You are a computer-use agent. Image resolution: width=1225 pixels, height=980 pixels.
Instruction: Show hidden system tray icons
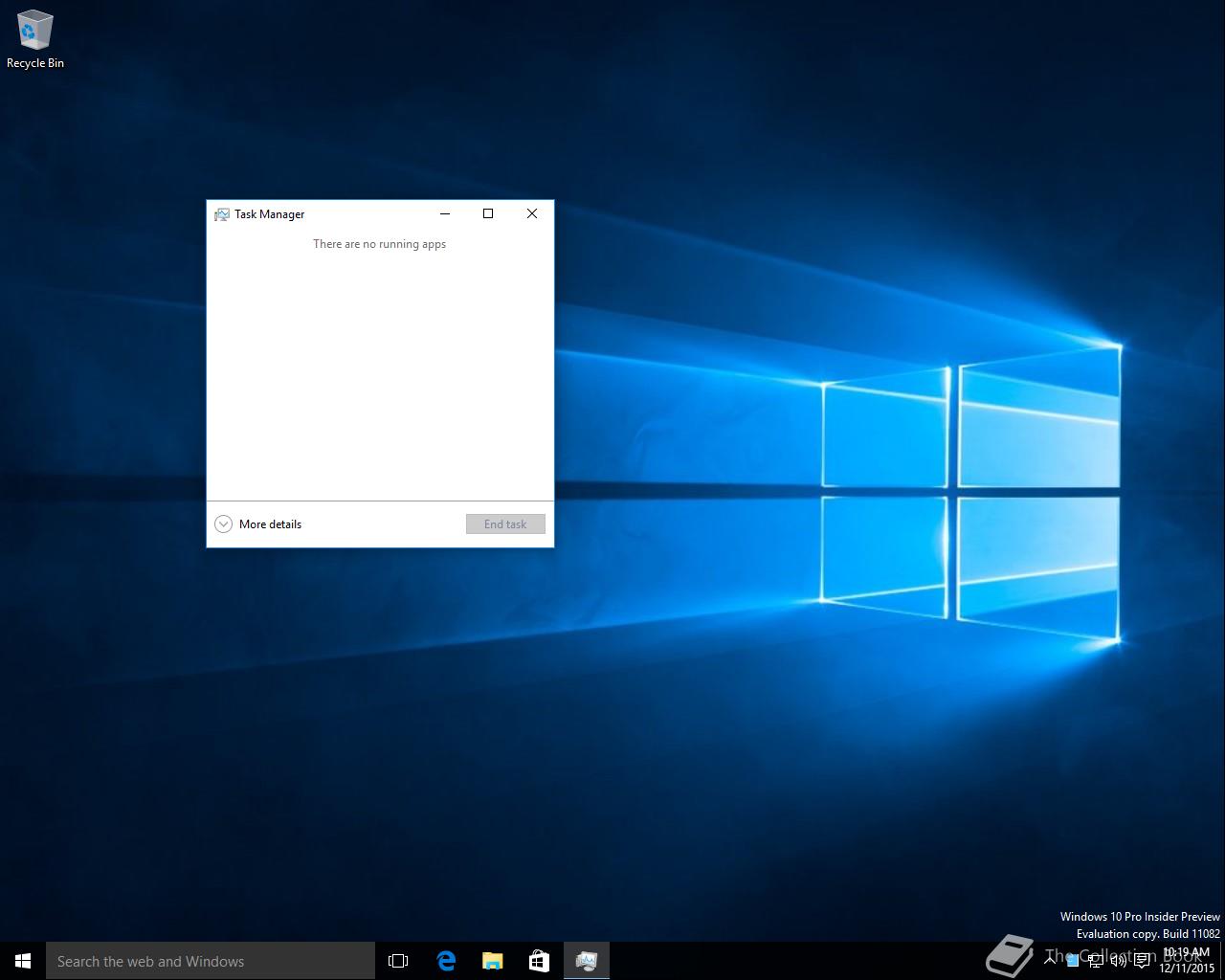click(x=1050, y=960)
